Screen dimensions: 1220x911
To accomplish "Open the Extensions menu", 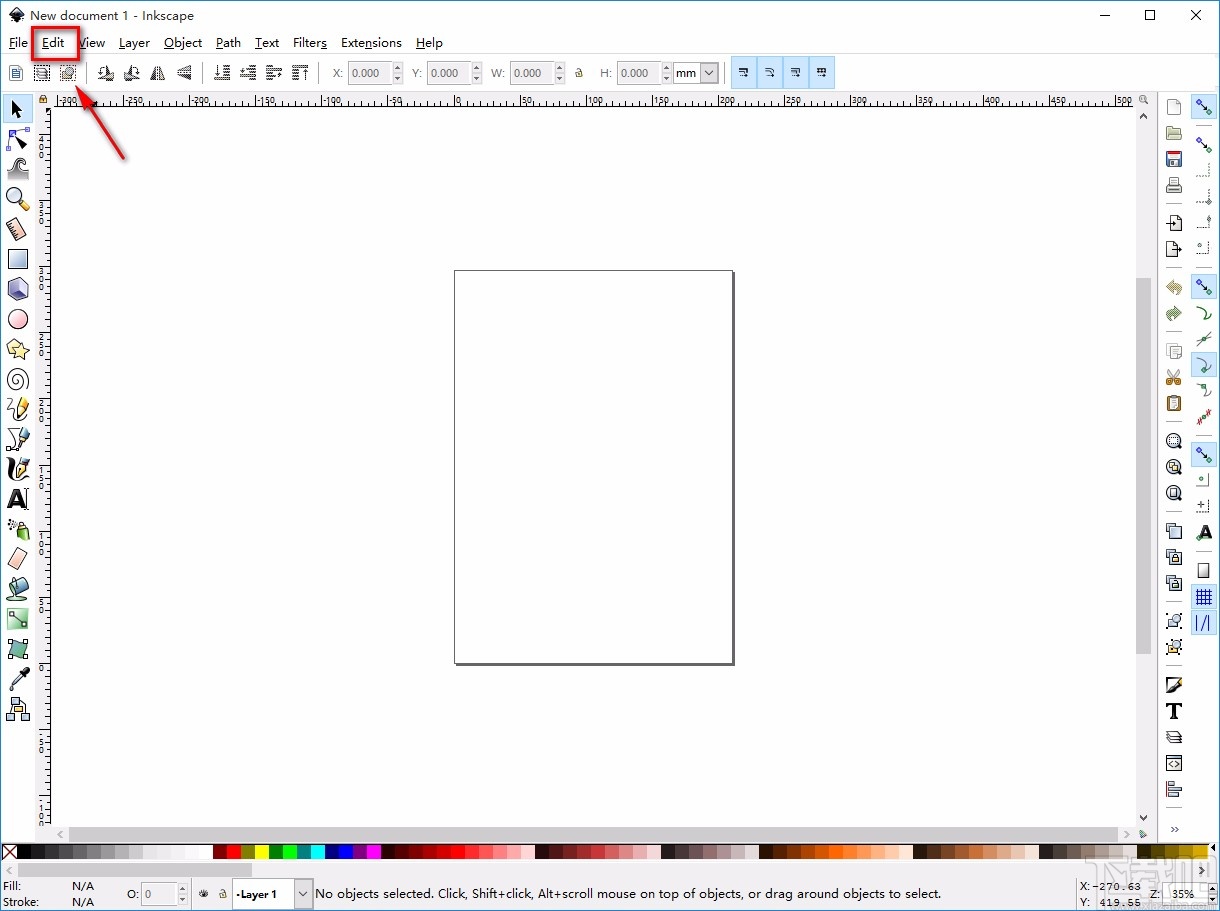I will point(371,43).
